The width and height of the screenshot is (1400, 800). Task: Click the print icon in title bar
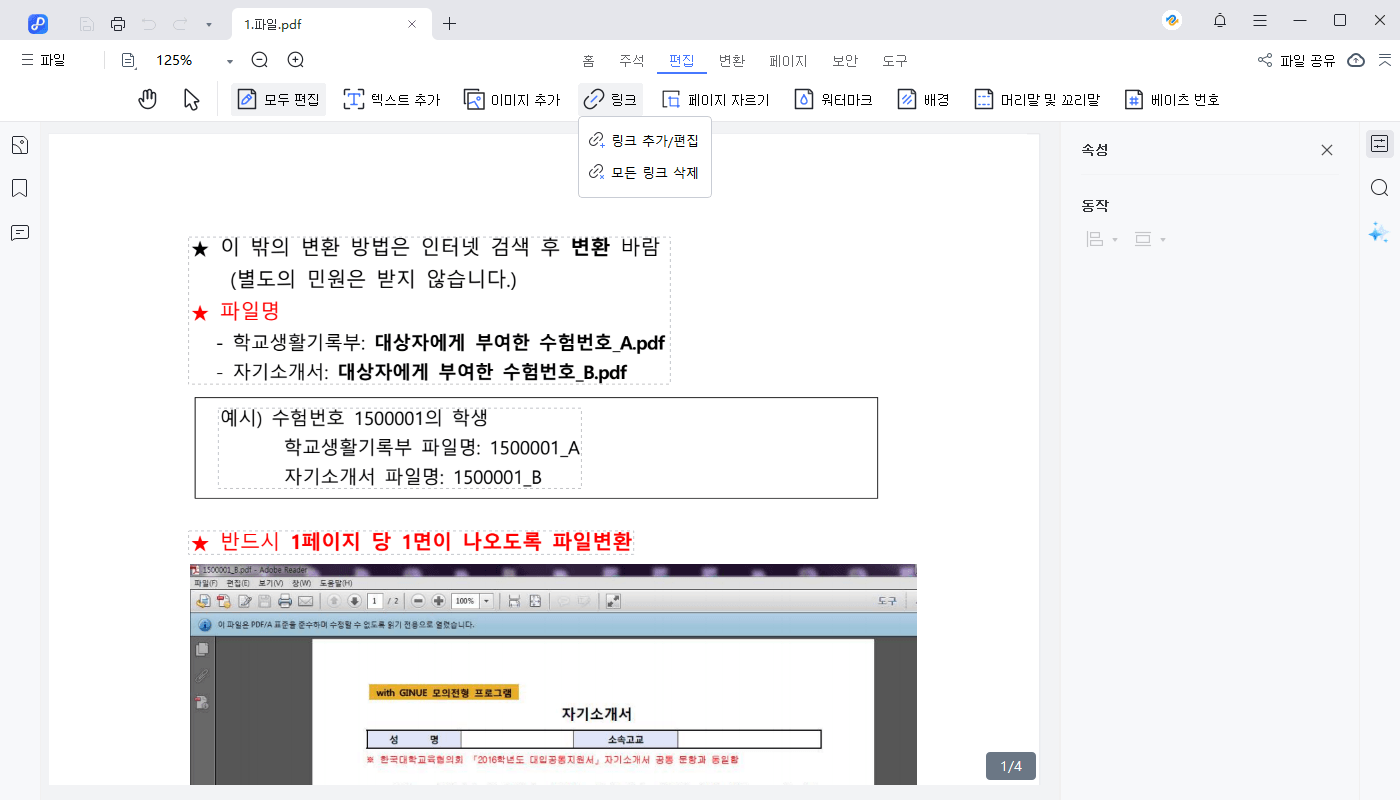click(118, 23)
